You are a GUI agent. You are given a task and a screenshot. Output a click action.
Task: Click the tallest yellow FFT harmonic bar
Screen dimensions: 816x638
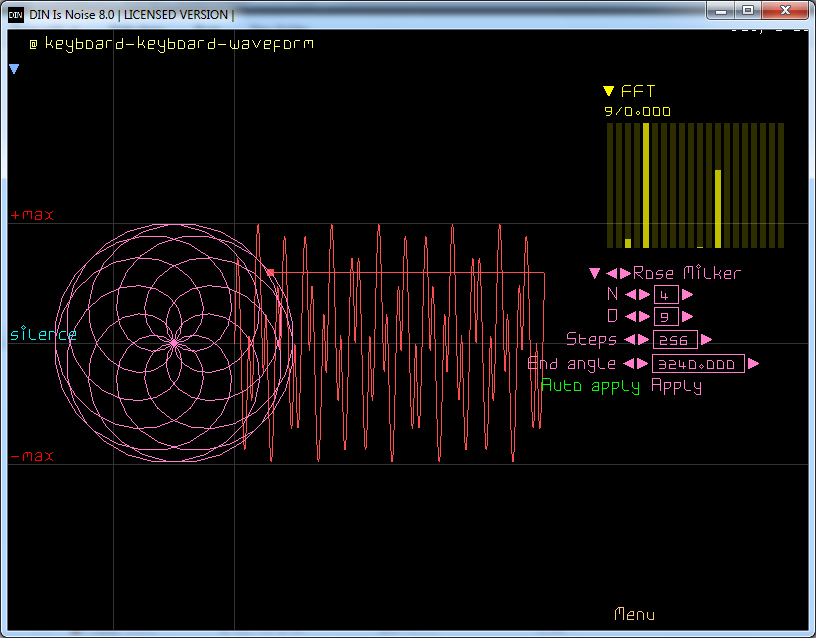click(x=646, y=185)
